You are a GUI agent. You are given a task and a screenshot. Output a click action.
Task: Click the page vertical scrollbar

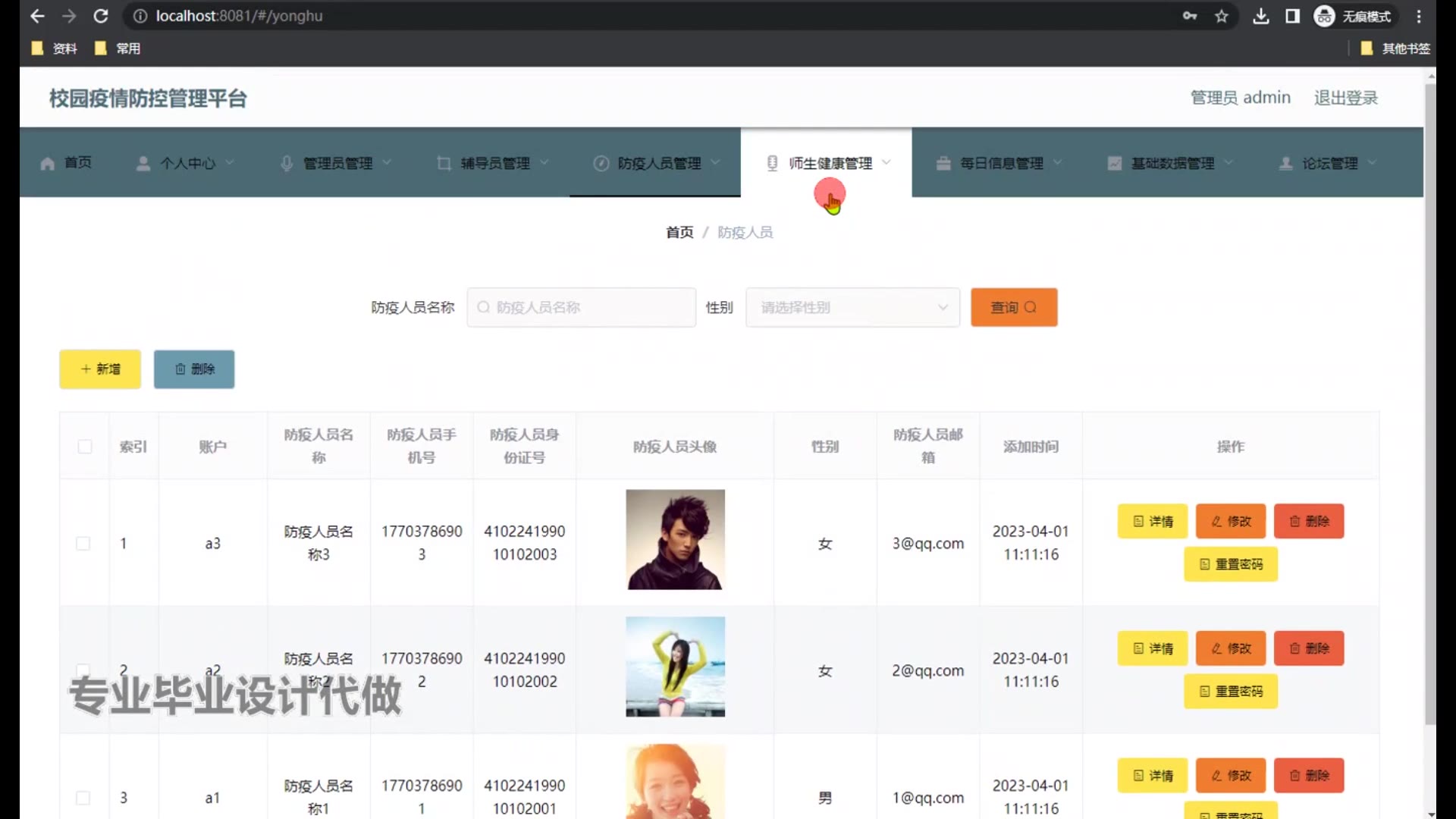pyautogui.click(x=1430, y=402)
